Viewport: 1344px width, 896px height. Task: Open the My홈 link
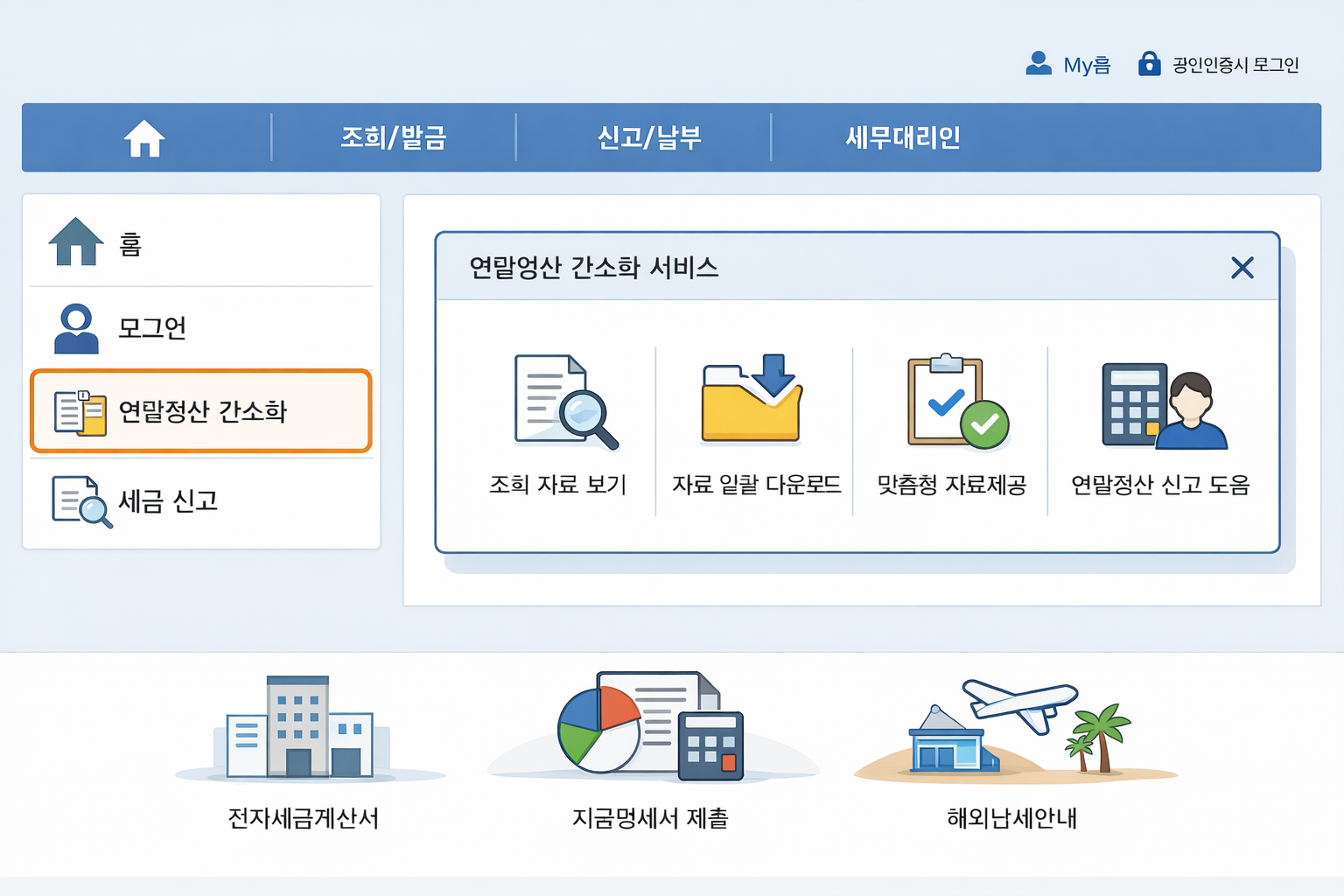pos(1087,65)
